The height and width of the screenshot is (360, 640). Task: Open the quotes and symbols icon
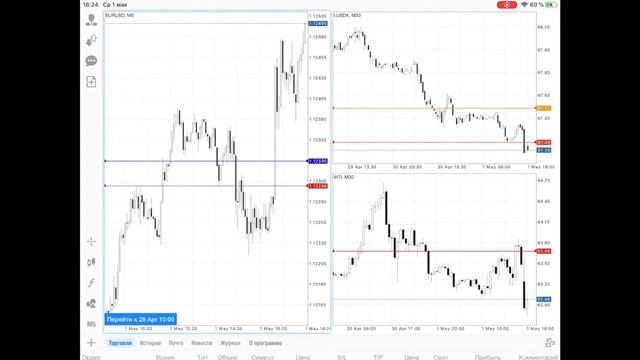pyautogui.click(x=91, y=40)
